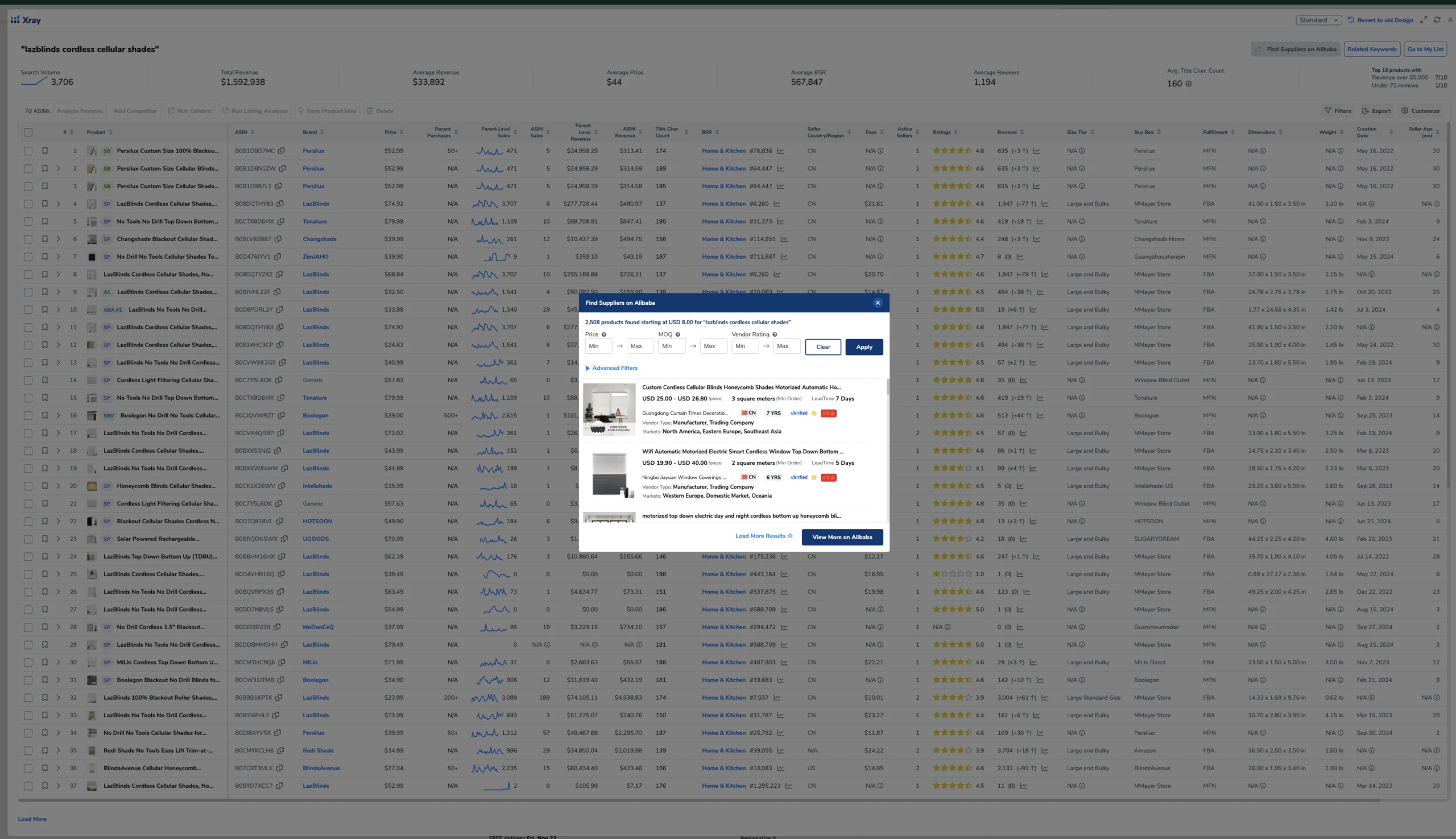Focus the MOQ Max input field
Image resolution: width=1456 pixels, height=839 pixels.
coord(713,346)
